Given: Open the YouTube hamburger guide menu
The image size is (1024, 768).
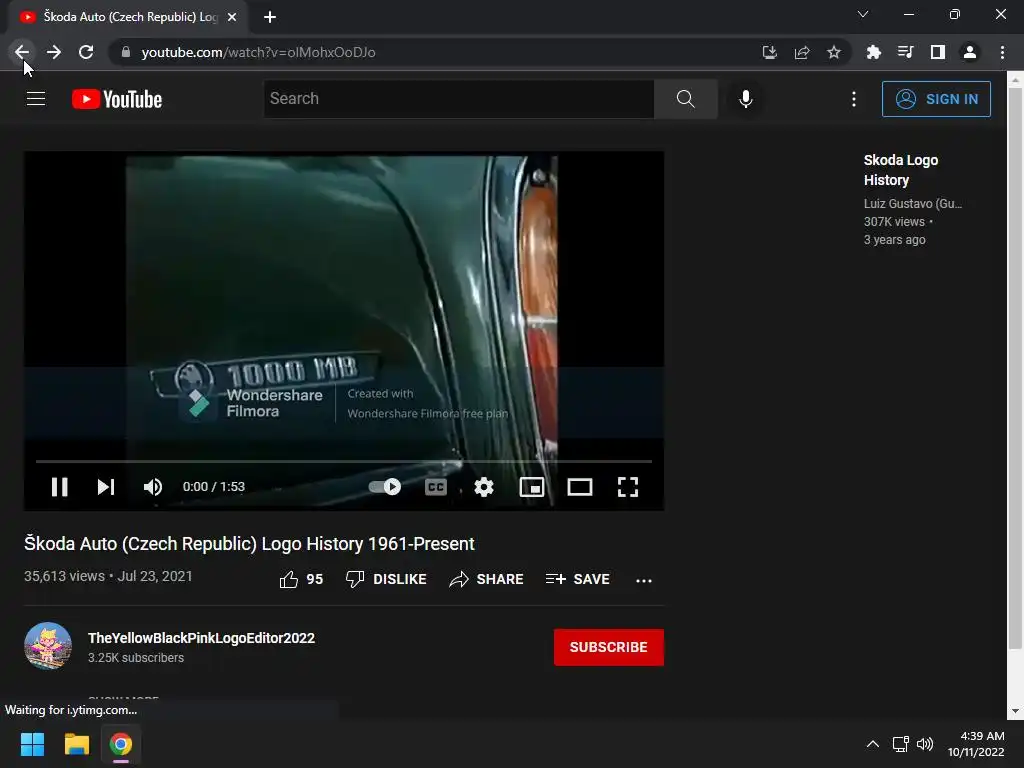Looking at the screenshot, I should [x=36, y=99].
